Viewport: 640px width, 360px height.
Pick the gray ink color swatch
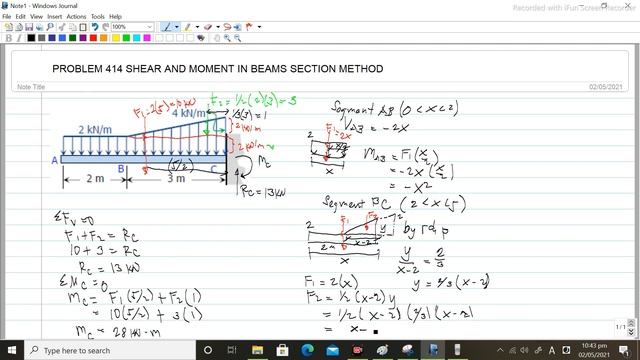pyautogui.click(x=42, y=38)
